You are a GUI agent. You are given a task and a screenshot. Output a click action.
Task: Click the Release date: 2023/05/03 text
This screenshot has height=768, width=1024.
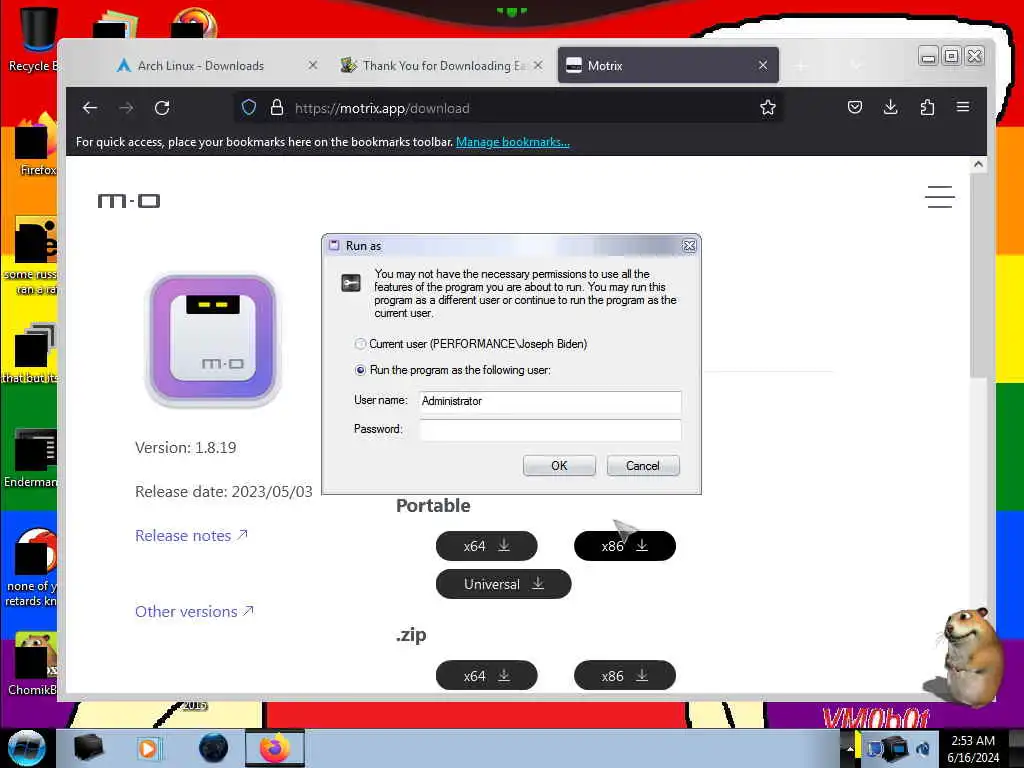[x=224, y=491]
